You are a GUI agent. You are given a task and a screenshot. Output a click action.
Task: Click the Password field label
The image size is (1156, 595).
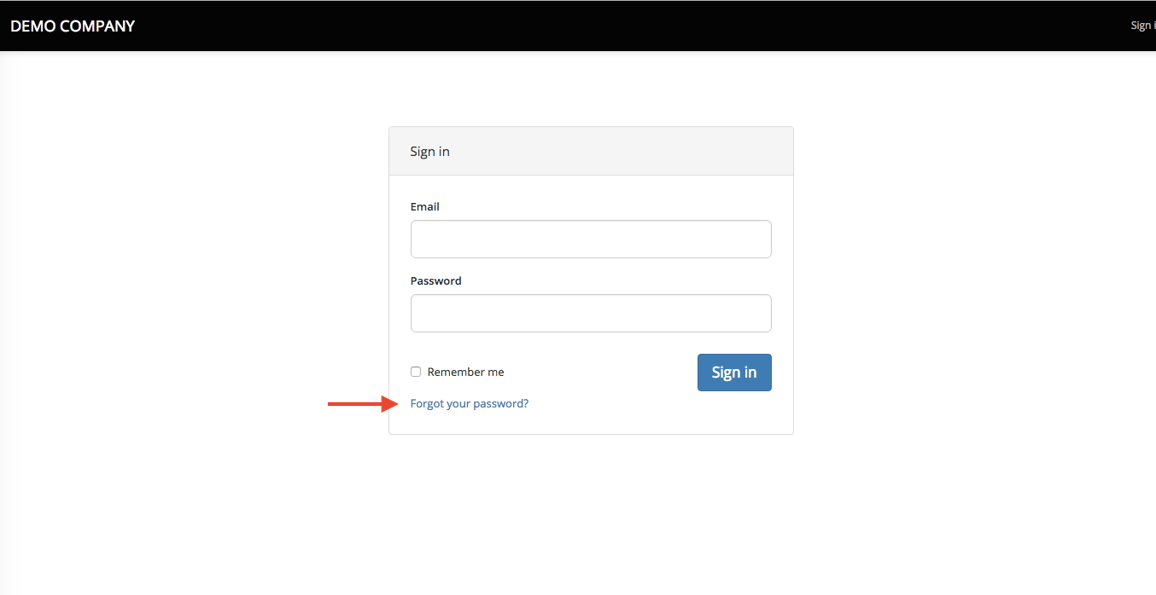tap(436, 280)
